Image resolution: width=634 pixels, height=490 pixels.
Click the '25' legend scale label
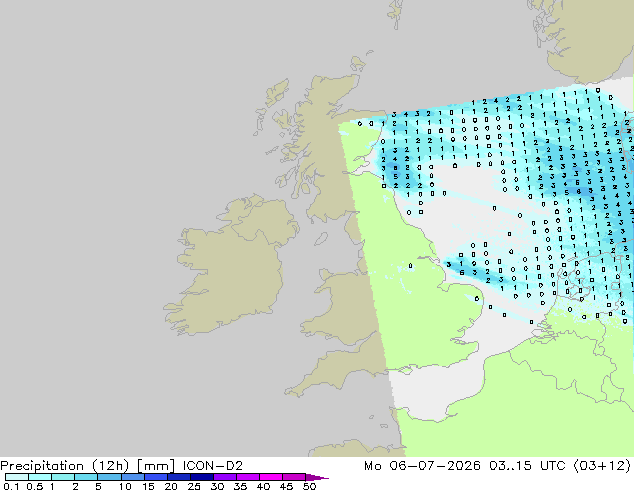tap(194, 486)
